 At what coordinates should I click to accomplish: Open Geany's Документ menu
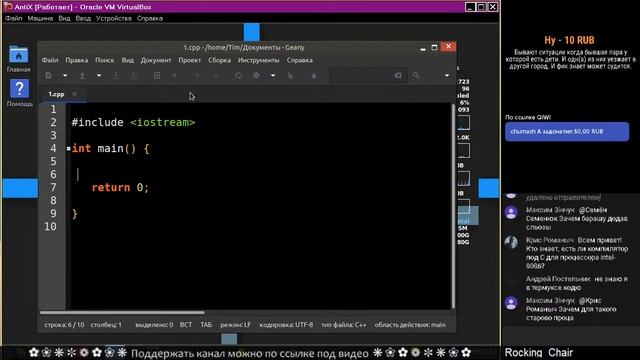[x=156, y=60]
